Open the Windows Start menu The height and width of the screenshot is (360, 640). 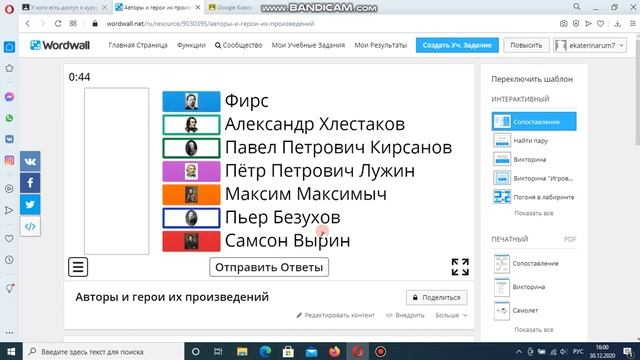pos(11,351)
